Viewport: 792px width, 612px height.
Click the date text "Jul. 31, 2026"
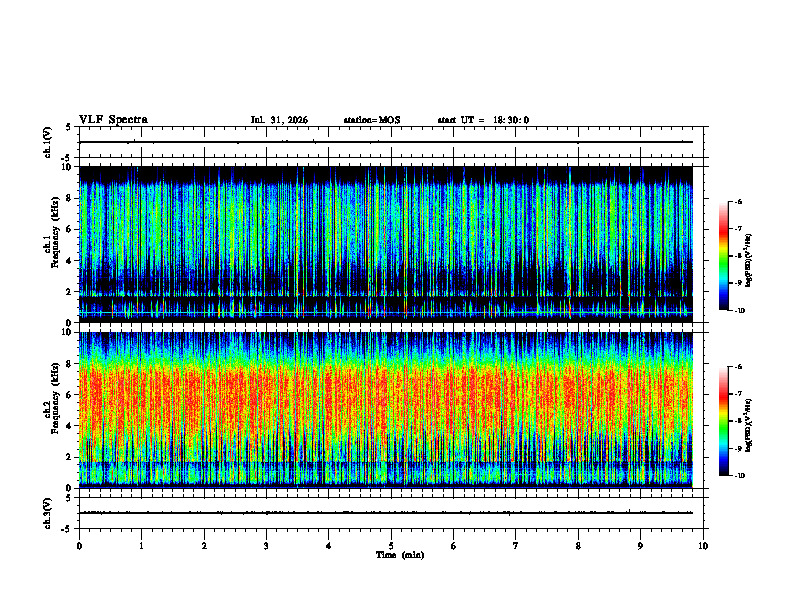tap(279, 120)
